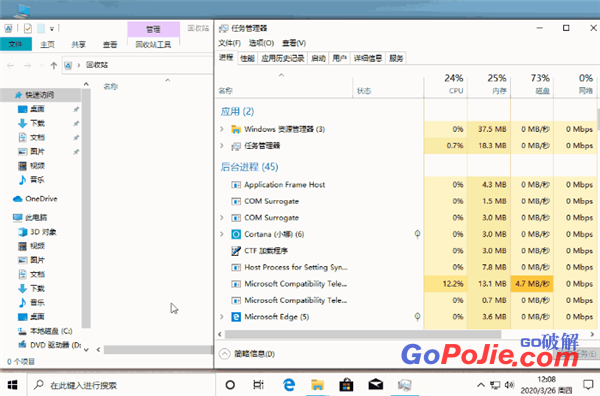Viewport: 600px width, 396px height.
Task: Open Options menu in Task Manager
Action: [x=261, y=43]
